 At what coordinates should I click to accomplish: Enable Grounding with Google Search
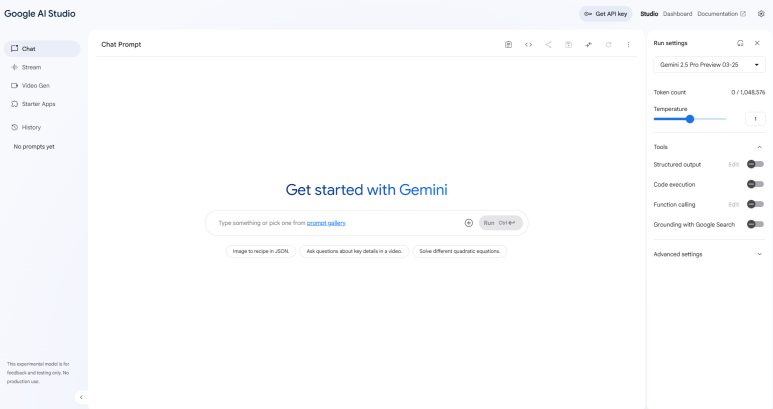755,224
